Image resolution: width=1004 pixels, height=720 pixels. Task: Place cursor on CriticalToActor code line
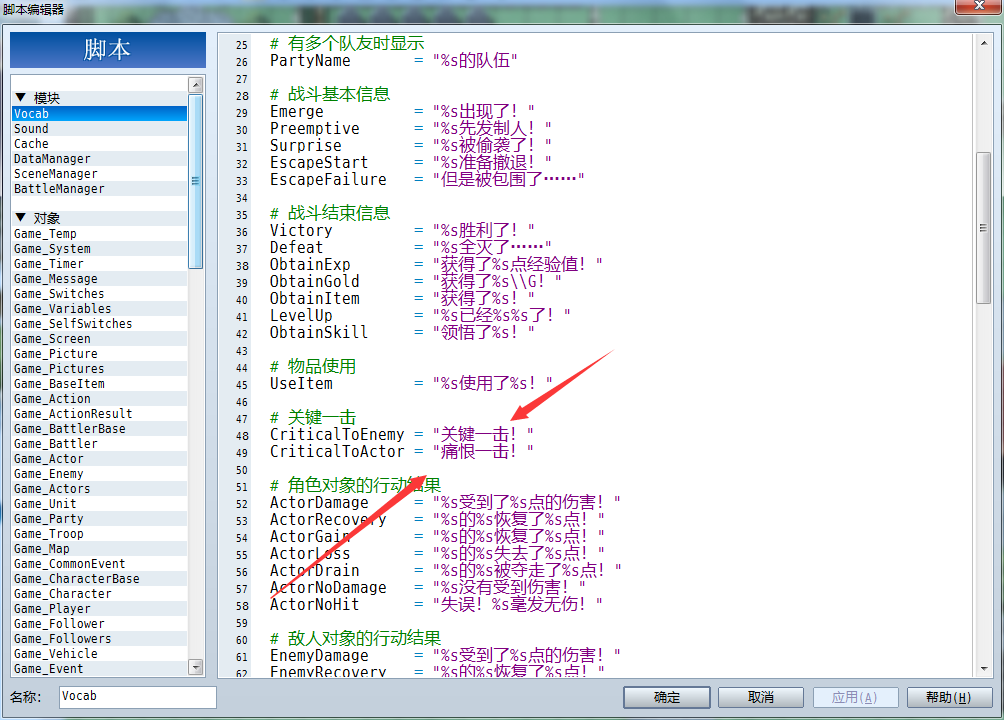coord(401,452)
